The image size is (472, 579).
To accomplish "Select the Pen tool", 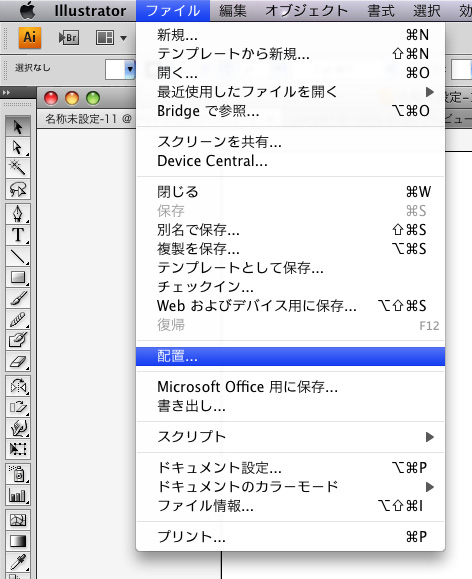I will [18, 213].
